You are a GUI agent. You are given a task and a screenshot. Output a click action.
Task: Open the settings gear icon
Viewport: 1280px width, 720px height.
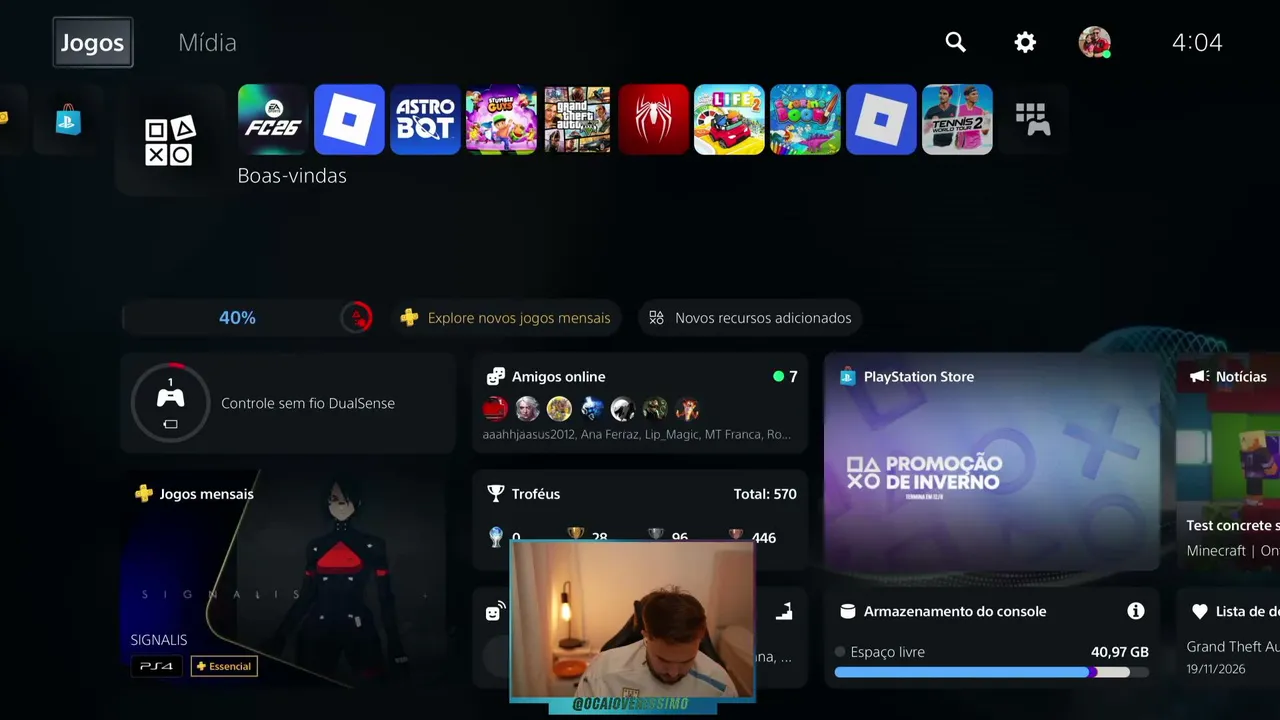[x=1025, y=42]
